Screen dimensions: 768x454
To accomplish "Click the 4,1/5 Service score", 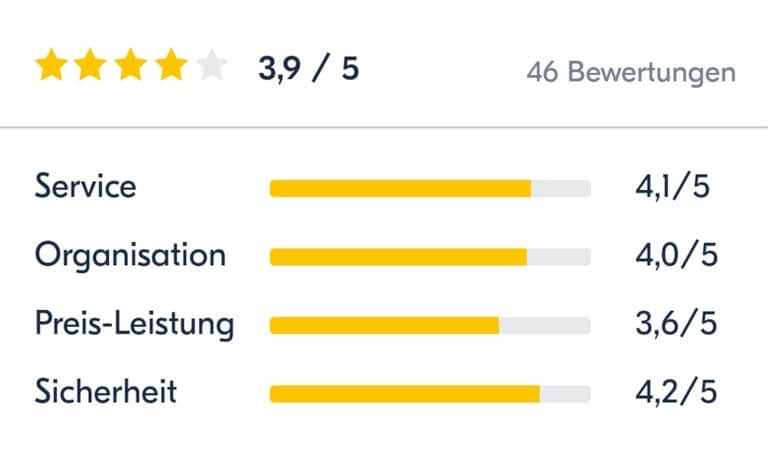I will tap(672, 187).
